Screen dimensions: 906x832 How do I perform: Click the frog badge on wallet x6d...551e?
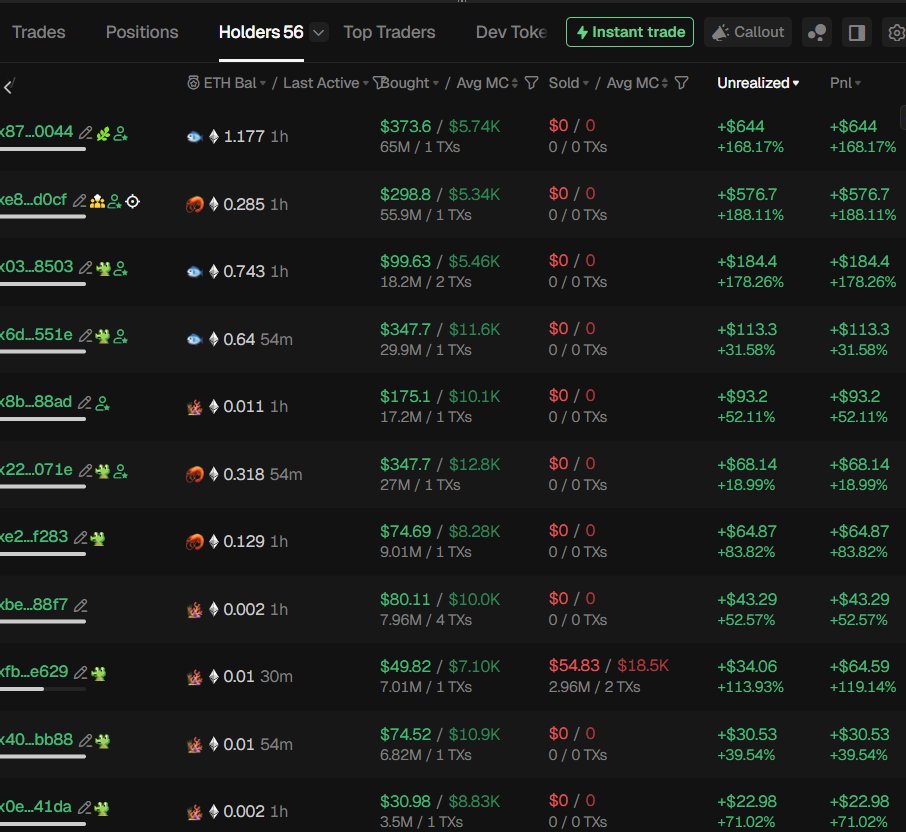[x=103, y=336]
